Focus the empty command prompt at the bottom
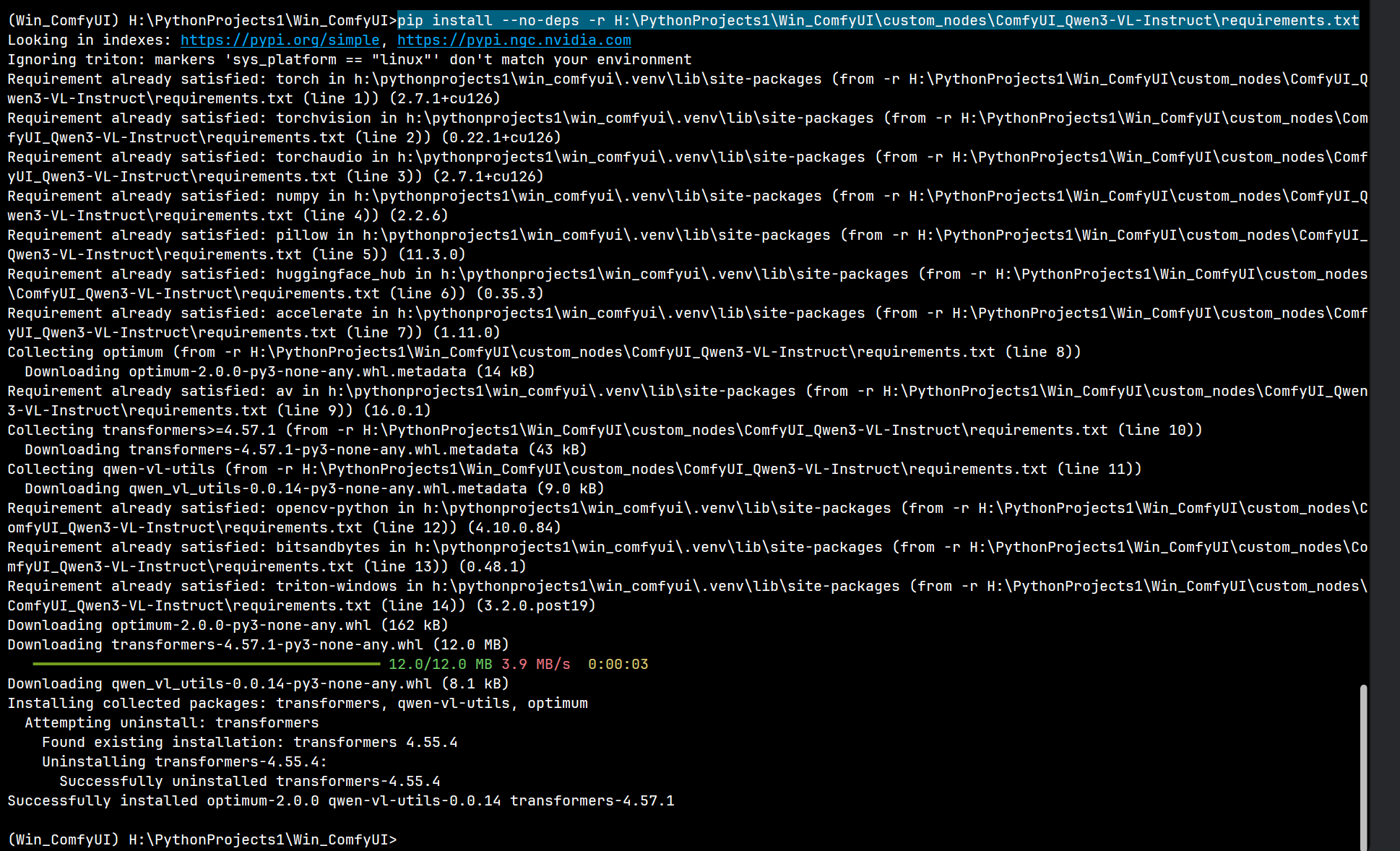This screenshot has width=1400, height=851. (202, 839)
